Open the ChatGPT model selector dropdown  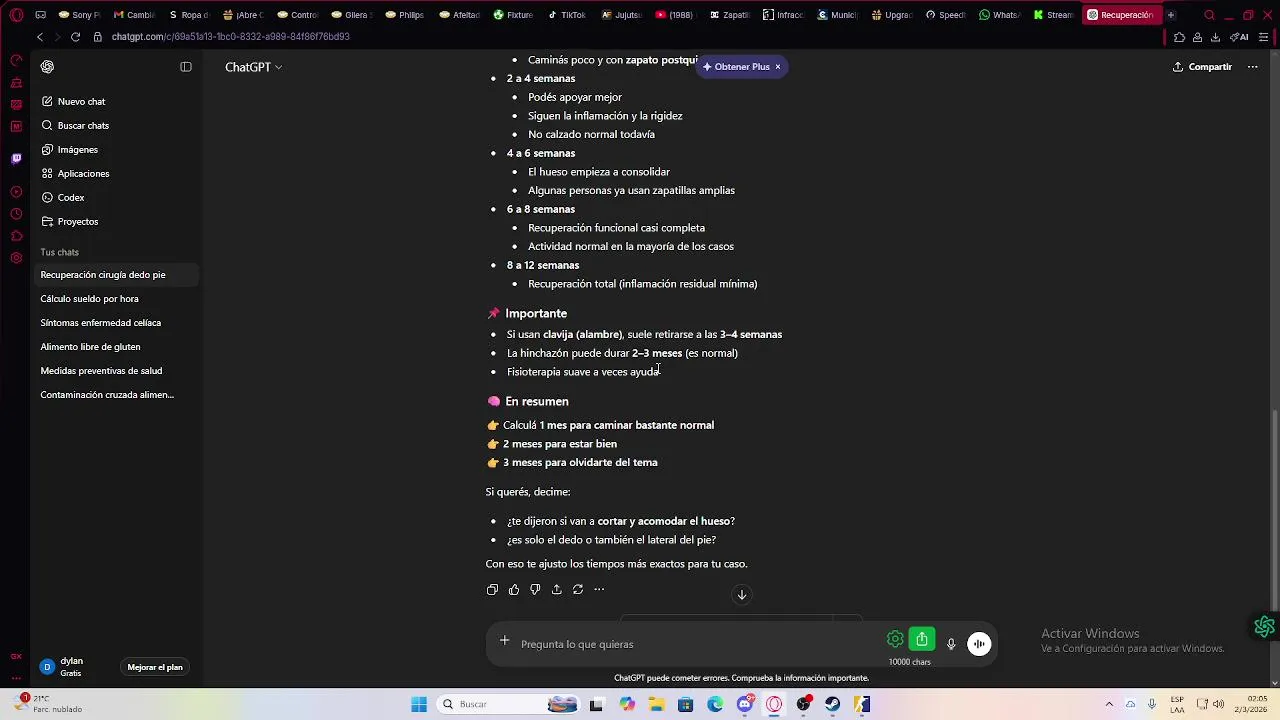[x=253, y=67]
